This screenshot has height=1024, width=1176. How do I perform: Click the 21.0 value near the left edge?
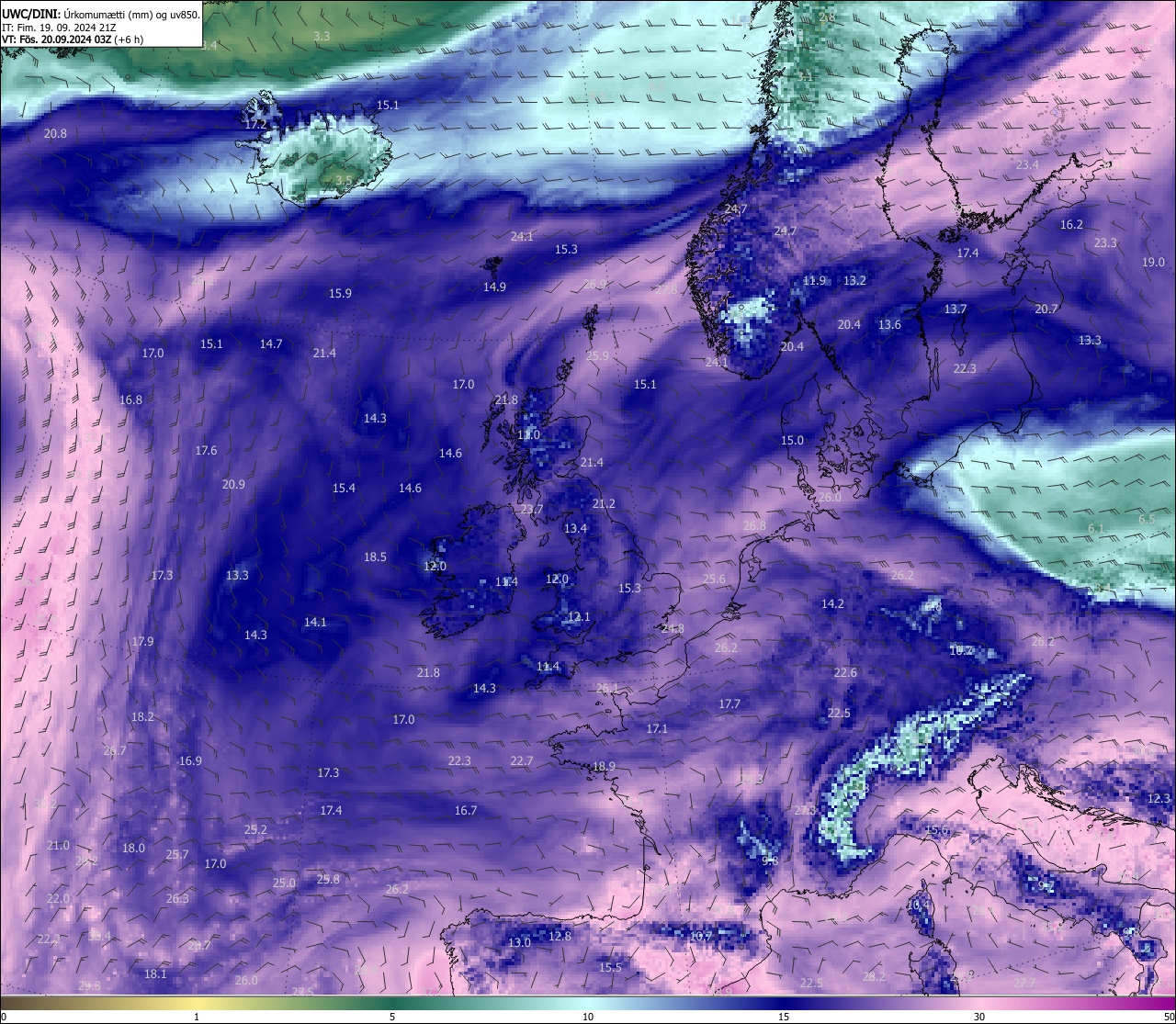pyautogui.click(x=58, y=845)
